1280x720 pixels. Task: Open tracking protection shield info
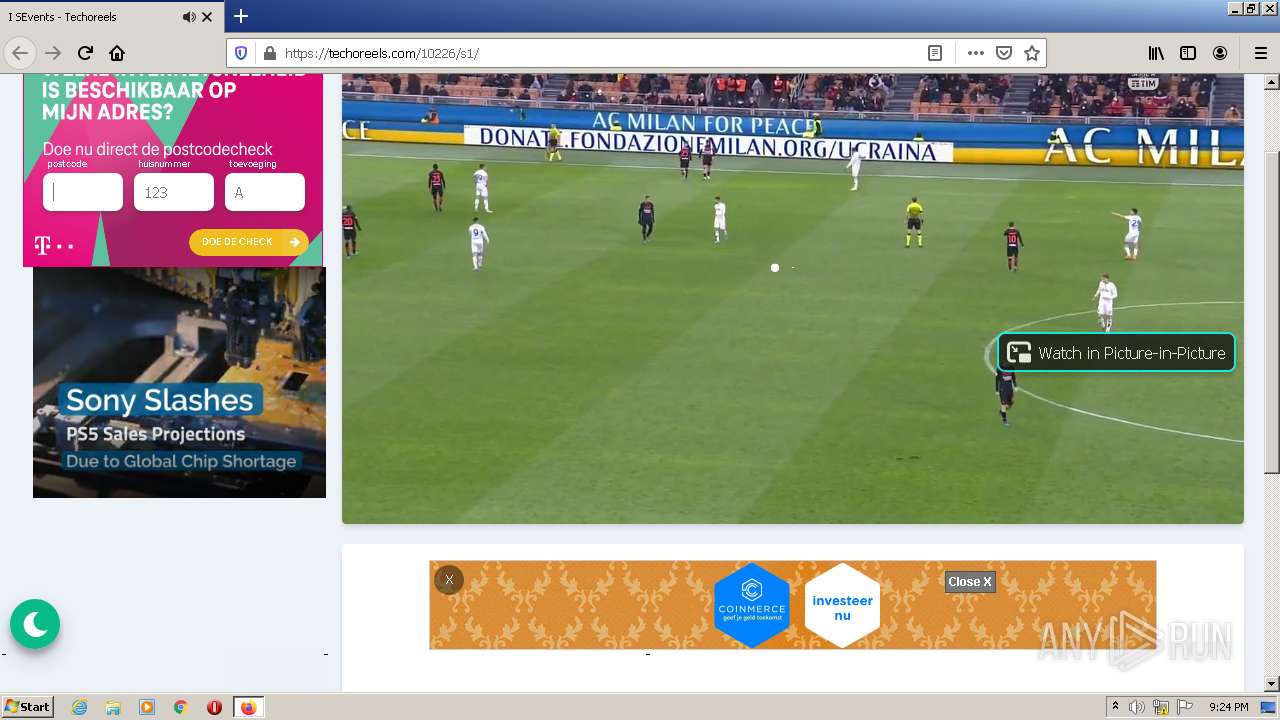click(x=241, y=53)
